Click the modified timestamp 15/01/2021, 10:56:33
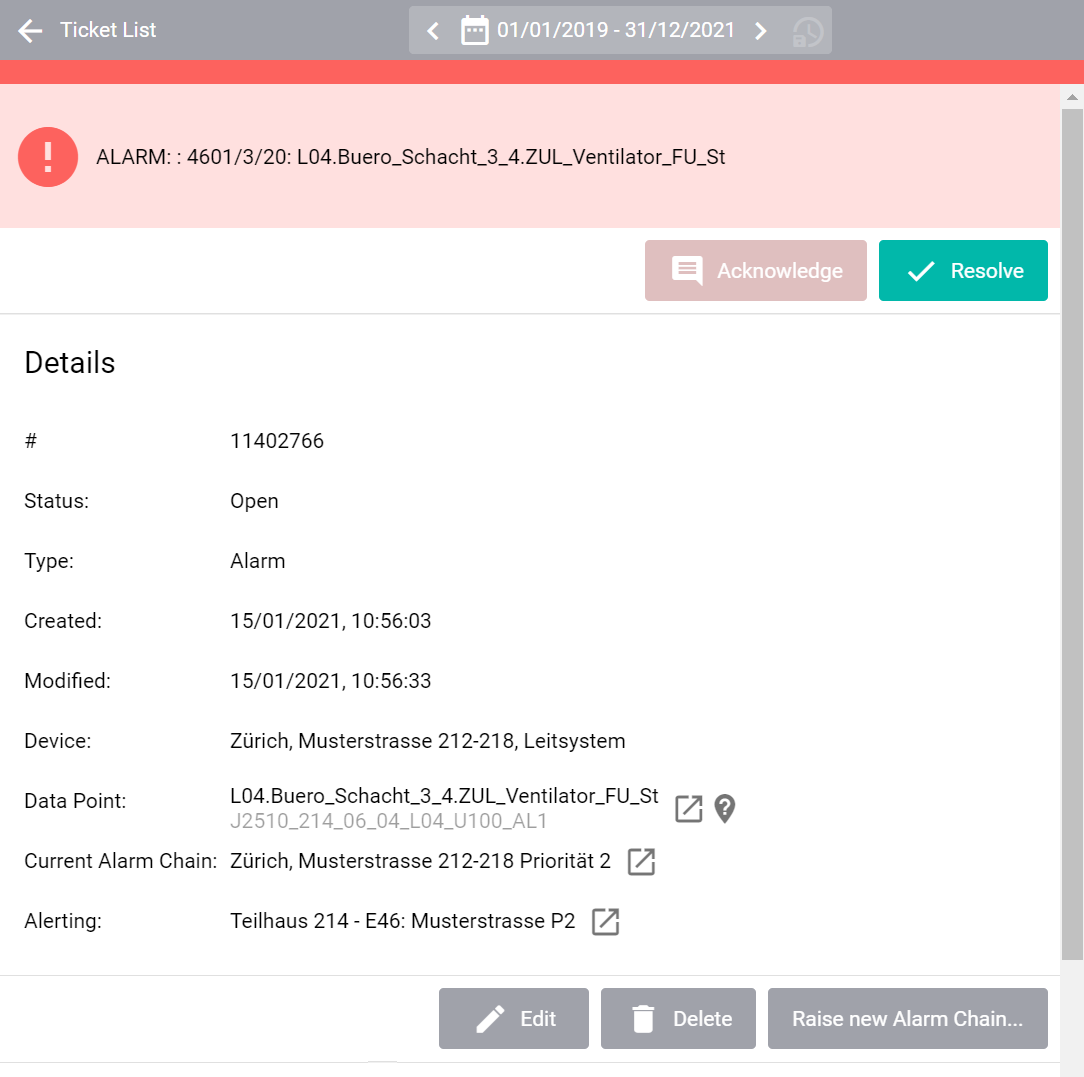 tap(330, 681)
